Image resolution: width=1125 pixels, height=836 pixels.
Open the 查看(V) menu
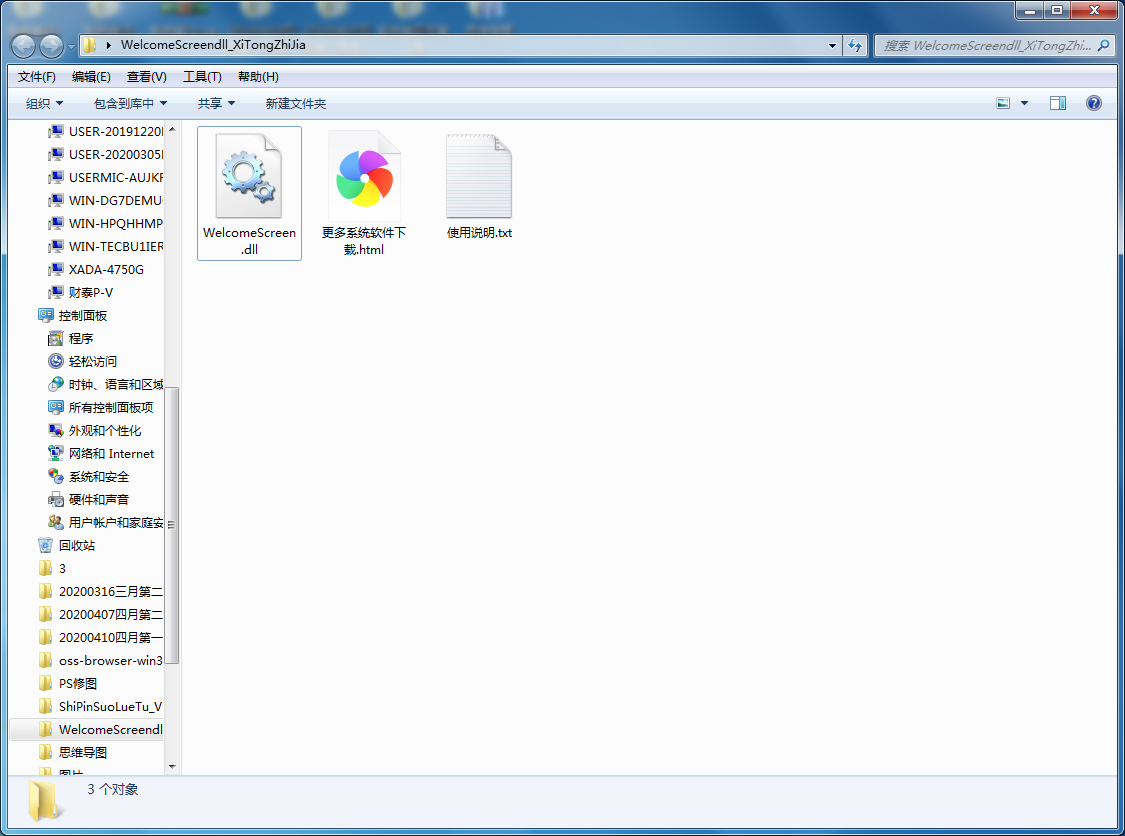click(x=146, y=77)
